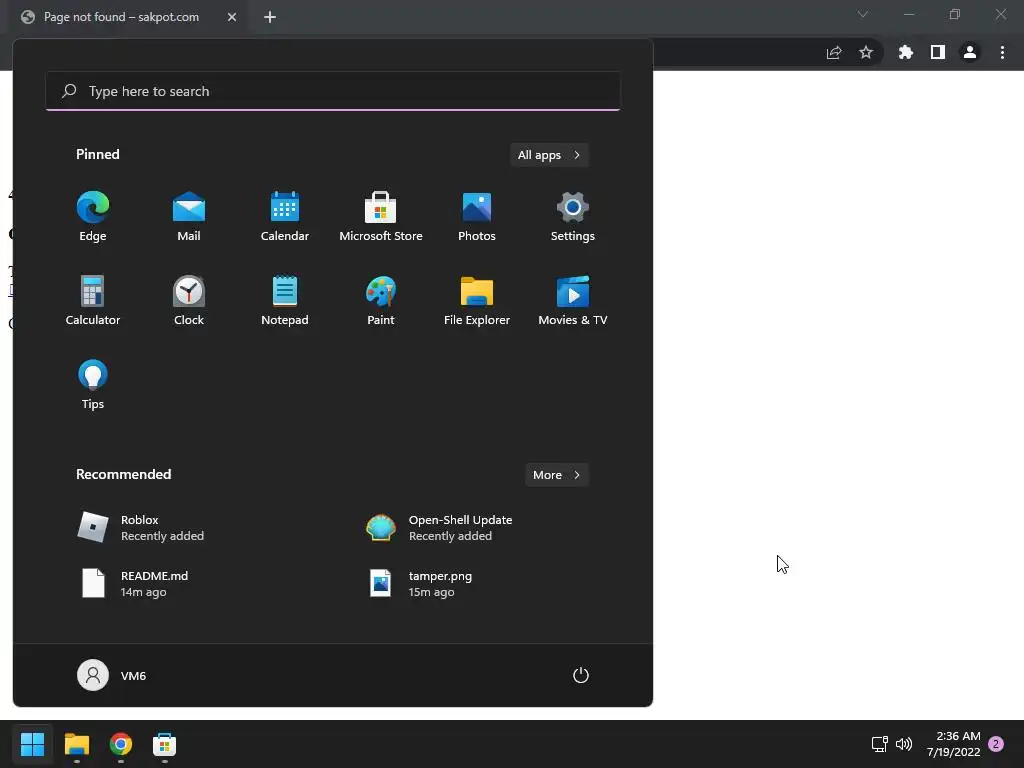Launch Movies & TV app
The width and height of the screenshot is (1024, 768).
573,301
